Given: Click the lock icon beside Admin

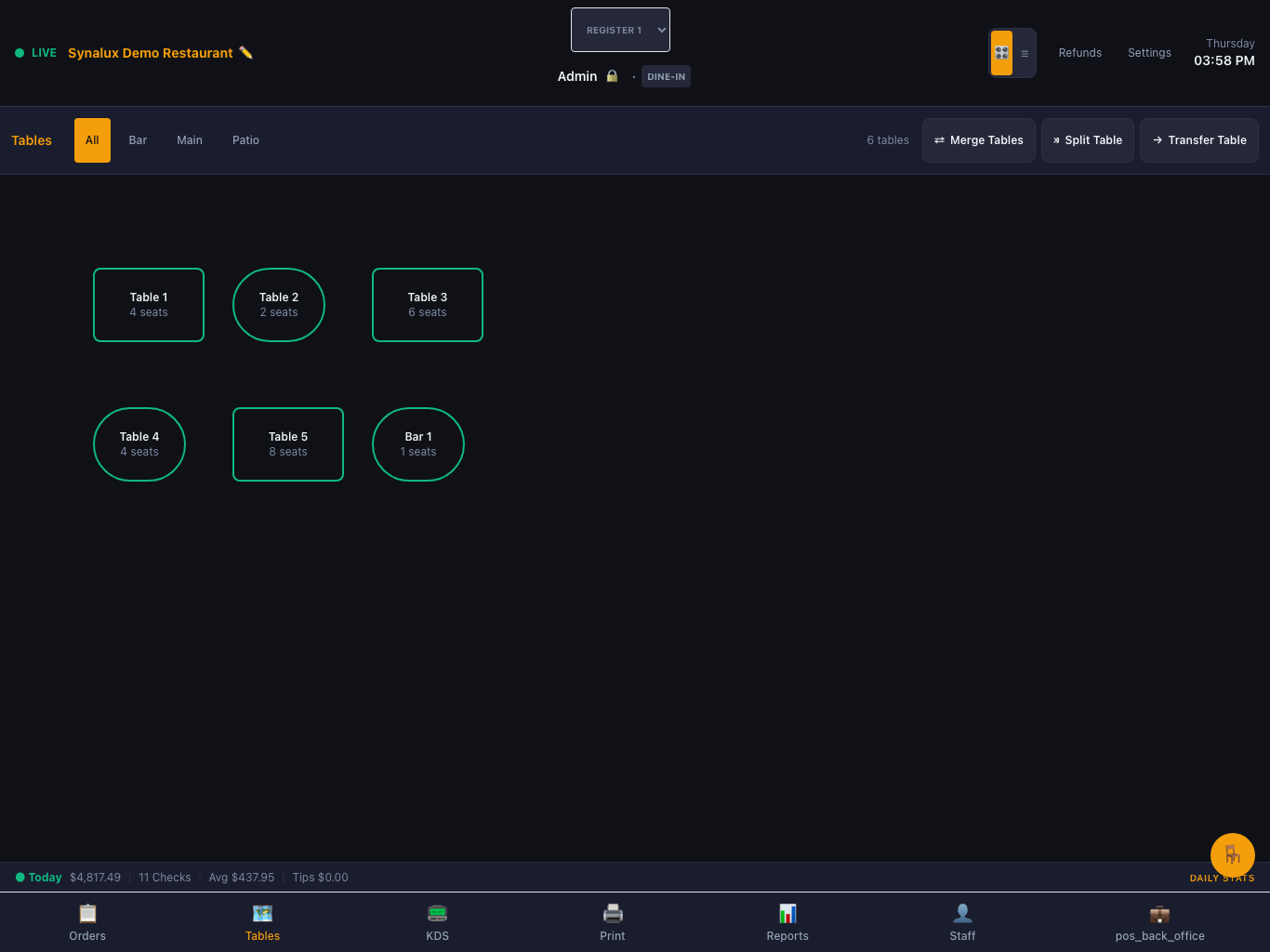Looking at the screenshot, I should point(612,76).
